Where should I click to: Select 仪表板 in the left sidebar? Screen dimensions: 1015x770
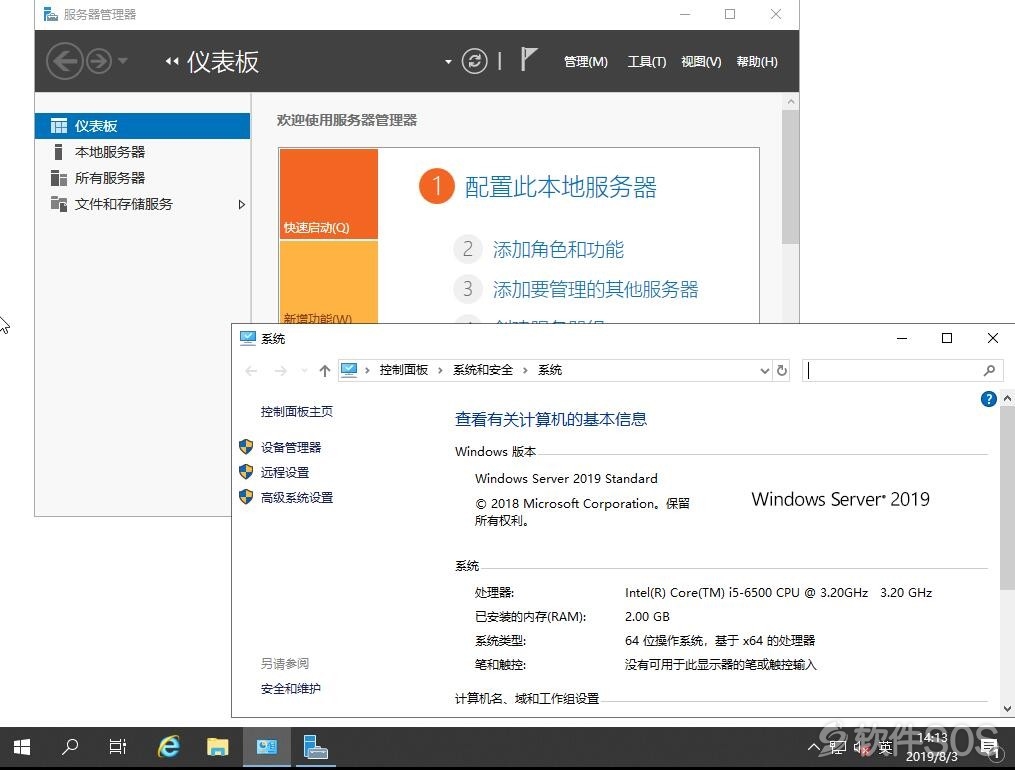pos(142,126)
